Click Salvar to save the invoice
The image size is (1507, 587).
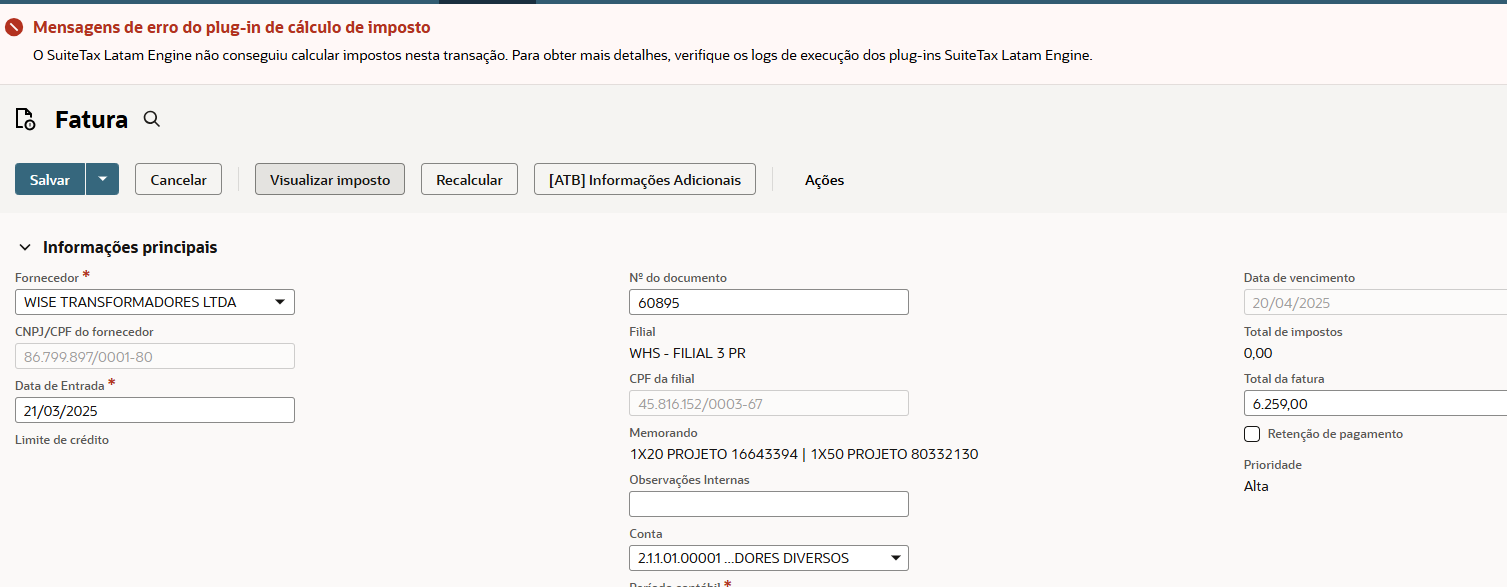pyautogui.click(x=50, y=180)
